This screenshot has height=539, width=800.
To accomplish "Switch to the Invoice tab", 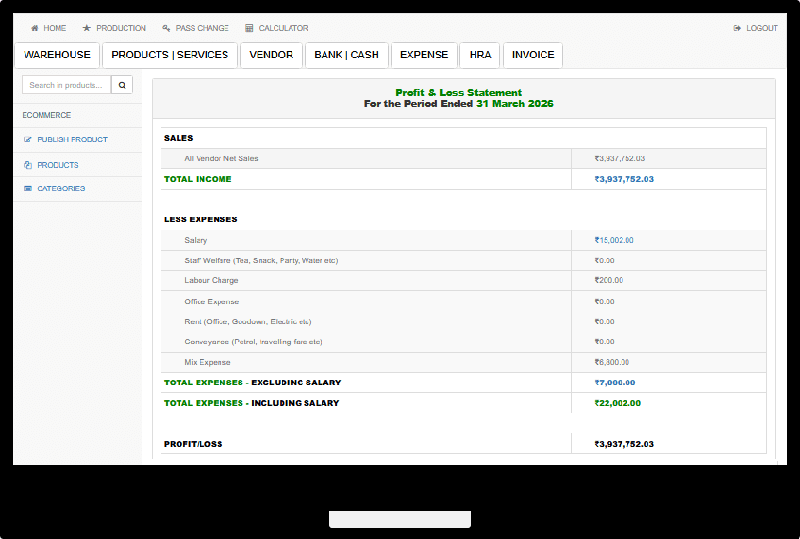I will 533,55.
